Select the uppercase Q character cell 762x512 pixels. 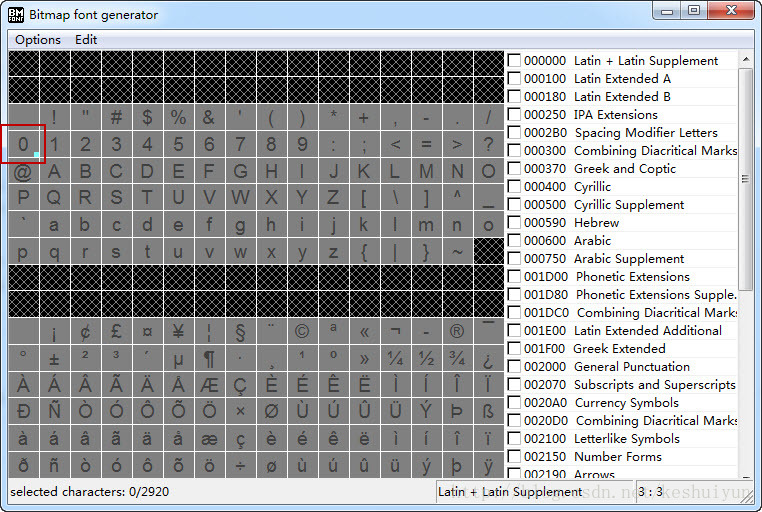[x=54, y=197]
